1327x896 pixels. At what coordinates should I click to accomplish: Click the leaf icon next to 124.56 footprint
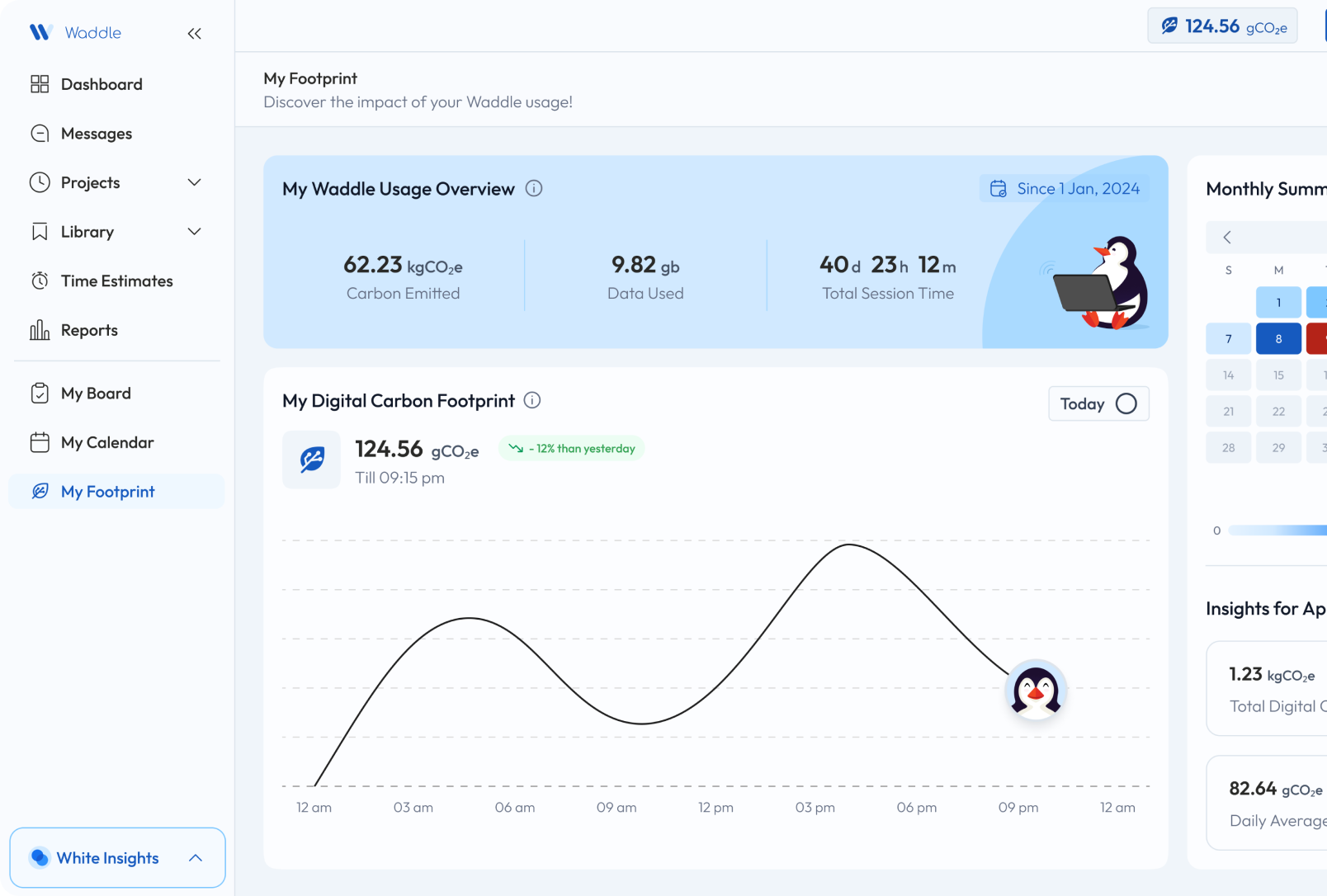[x=311, y=460]
